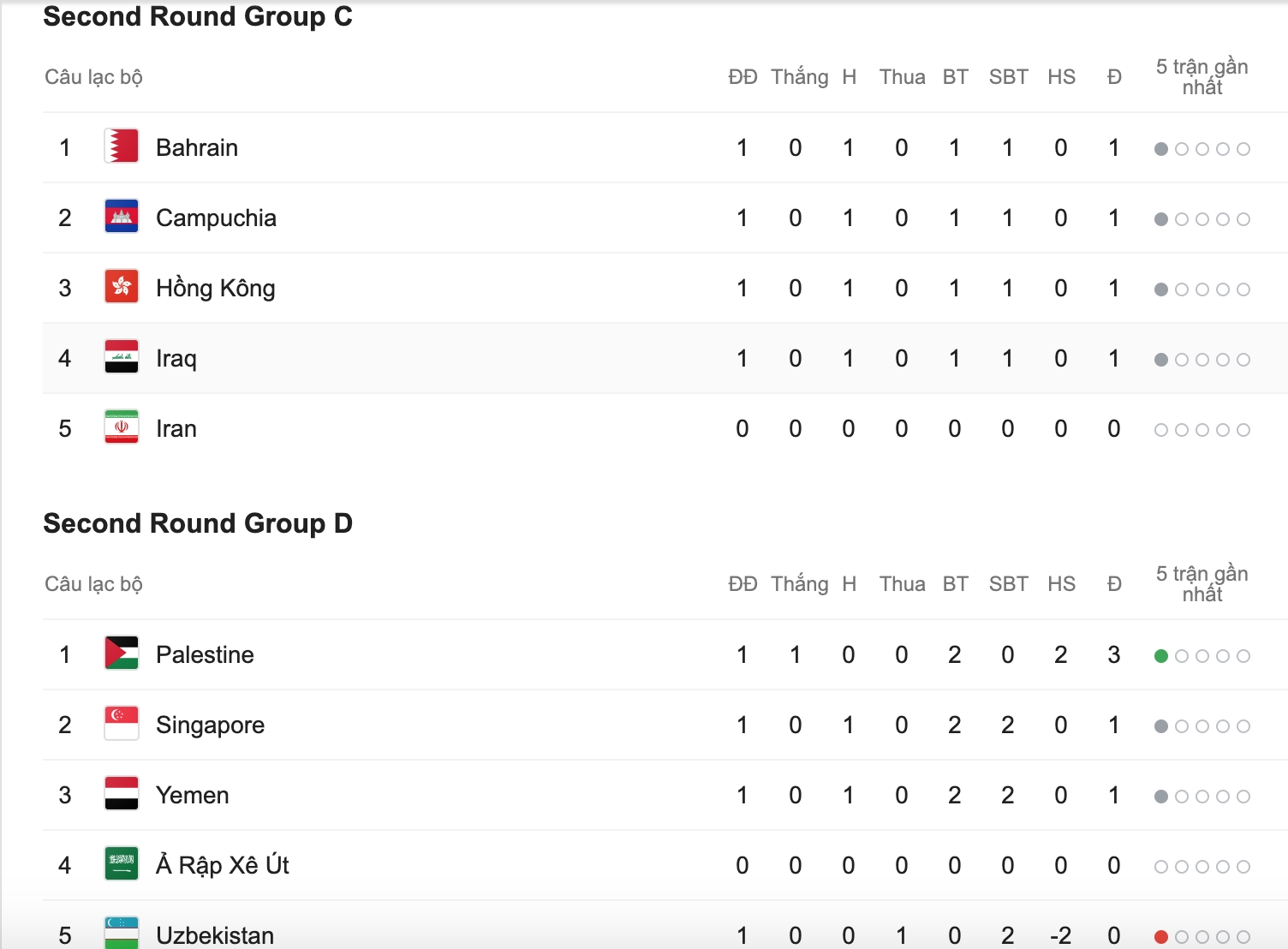Click the Group C Thắng column header

[799, 77]
